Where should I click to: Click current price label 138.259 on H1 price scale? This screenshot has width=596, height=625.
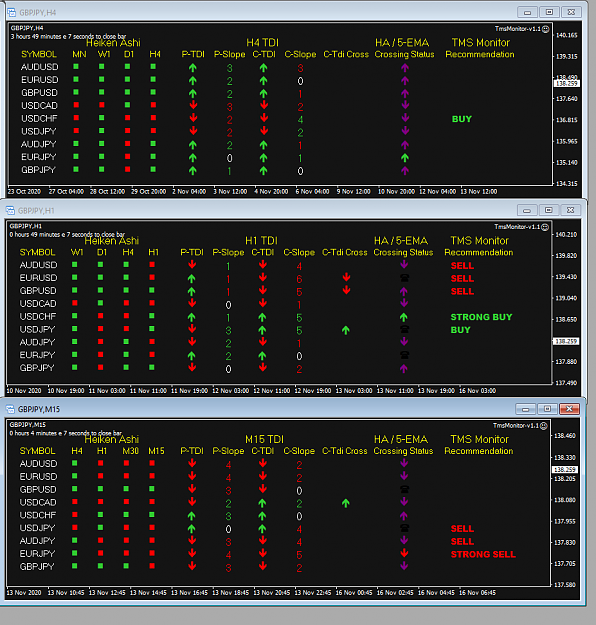coord(565,342)
